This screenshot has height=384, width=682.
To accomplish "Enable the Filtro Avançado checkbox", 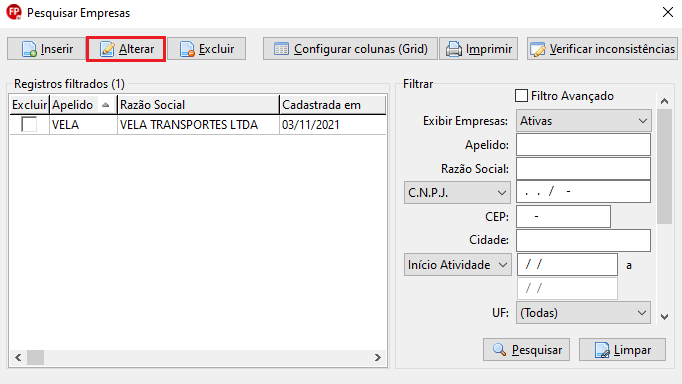I will 521,96.
